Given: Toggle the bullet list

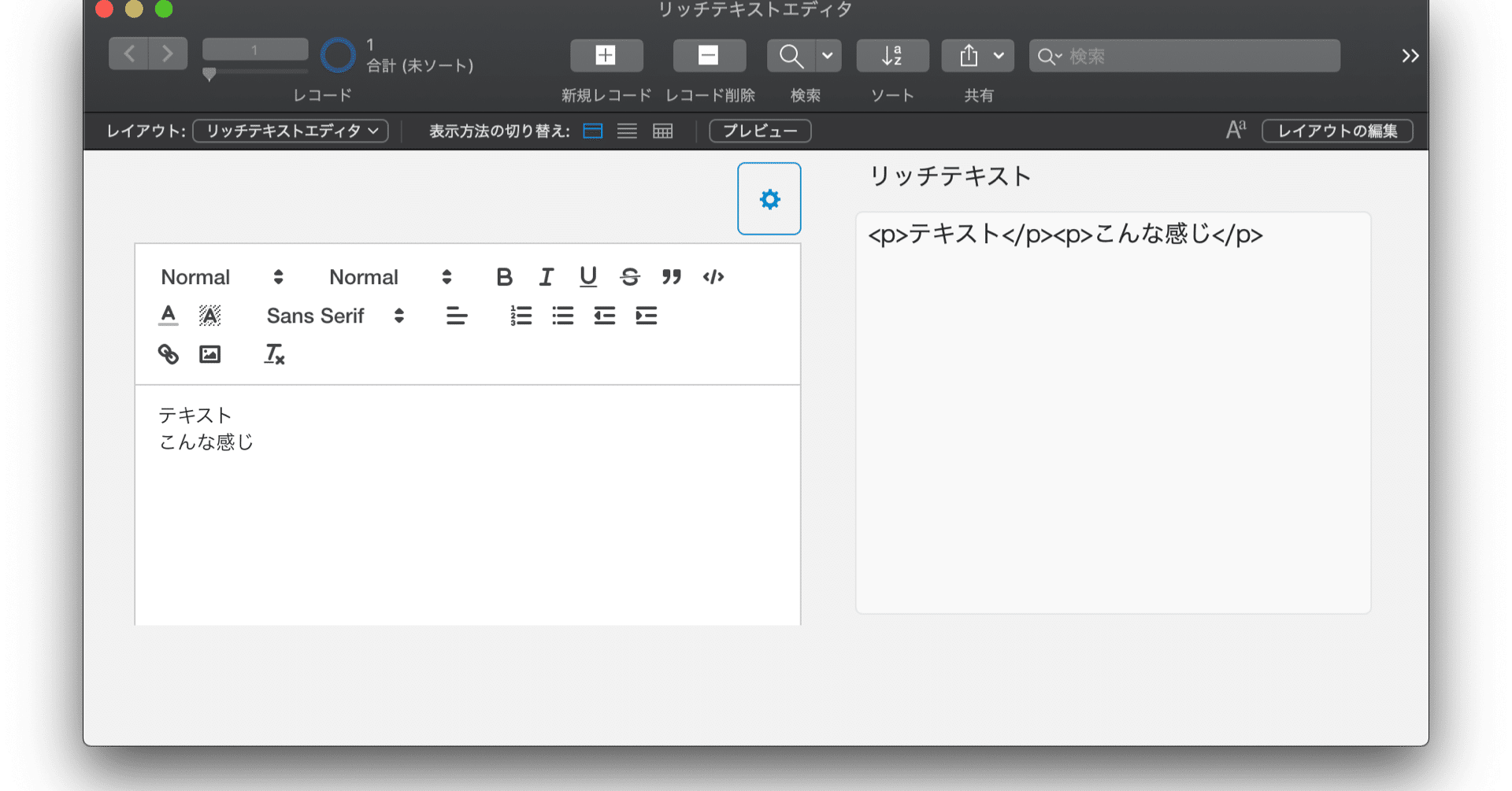Looking at the screenshot, I should pos(562,316).
